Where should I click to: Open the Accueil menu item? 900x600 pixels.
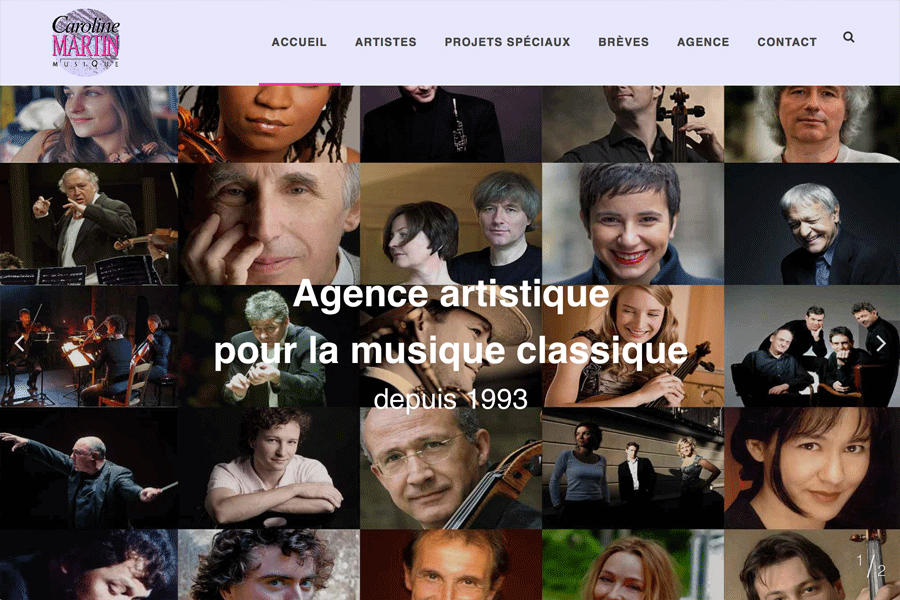(x=299, y=42)
